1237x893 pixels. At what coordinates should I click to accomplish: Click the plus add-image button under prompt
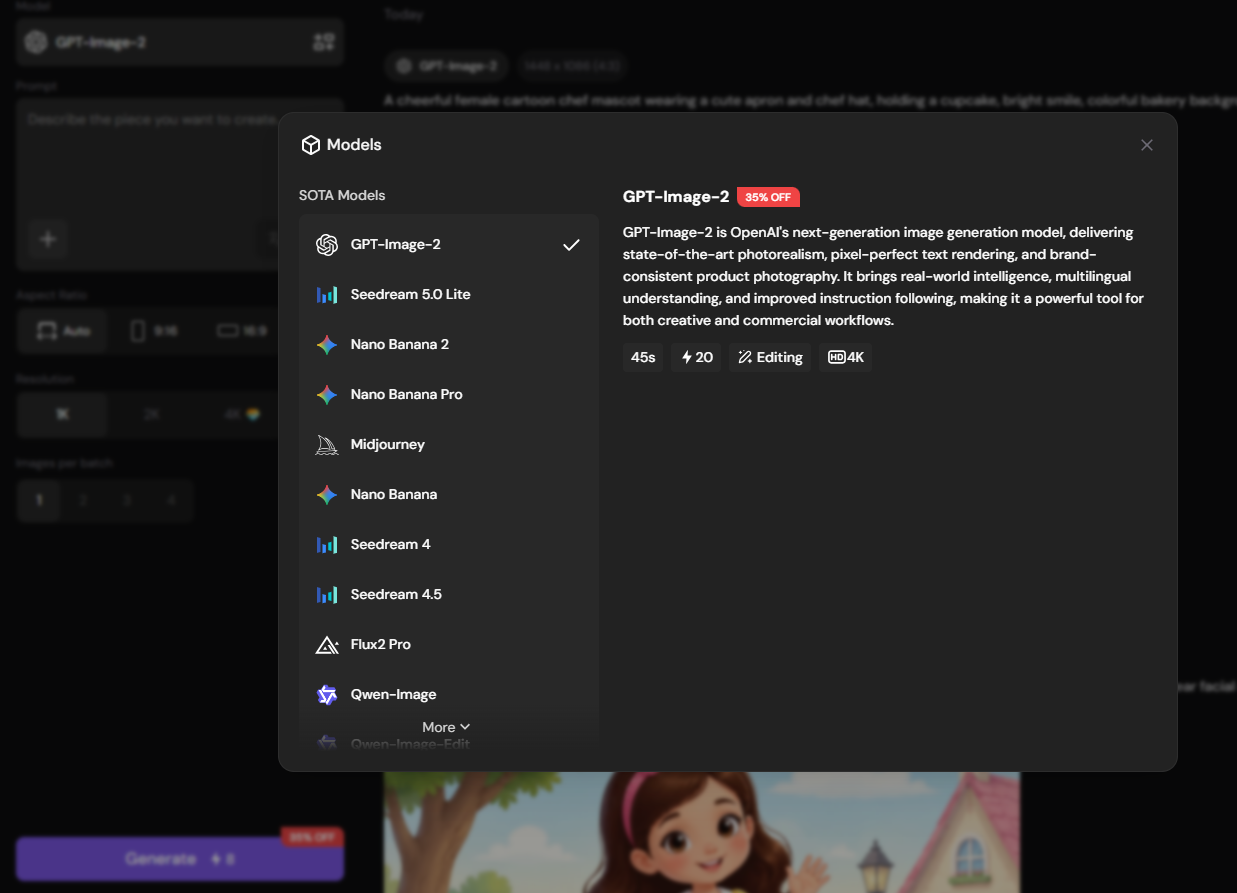(x=48, y=239)
